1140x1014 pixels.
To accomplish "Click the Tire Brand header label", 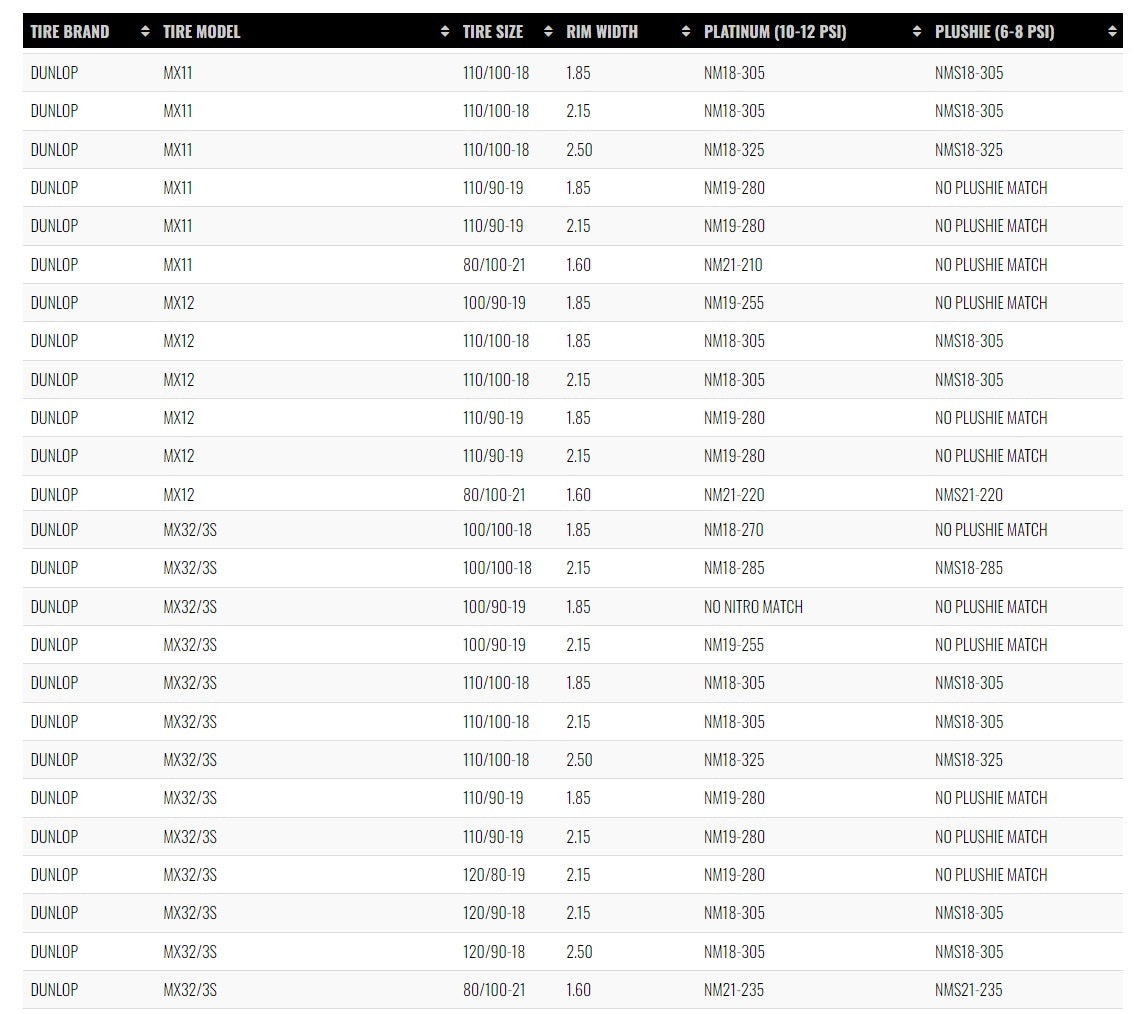I will 70,32.
